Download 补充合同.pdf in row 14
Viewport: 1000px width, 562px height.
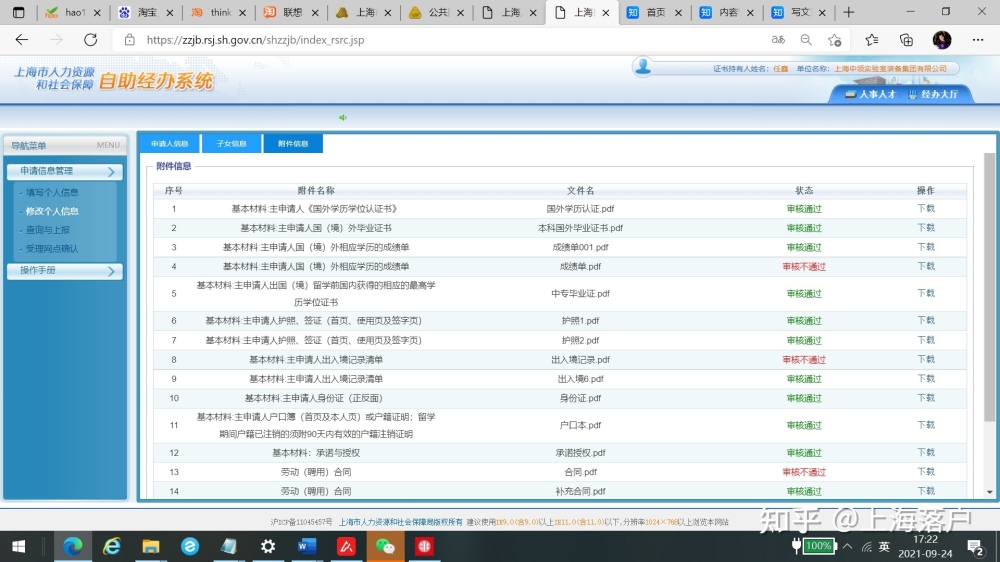click(925, 491)
